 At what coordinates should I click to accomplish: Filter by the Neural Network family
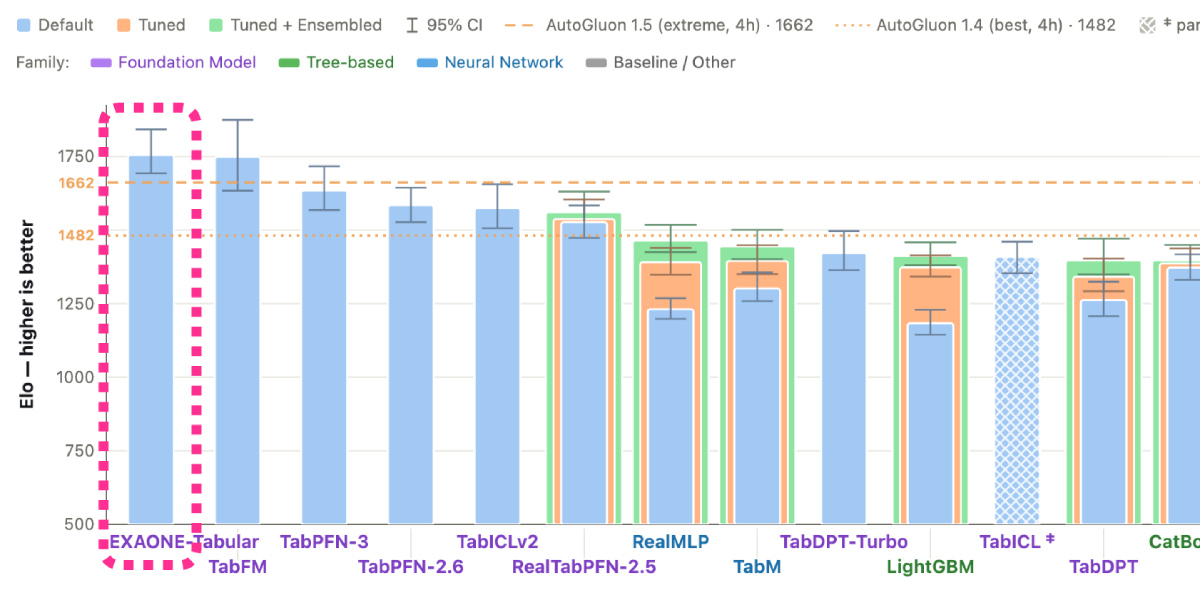coord(489,62)
